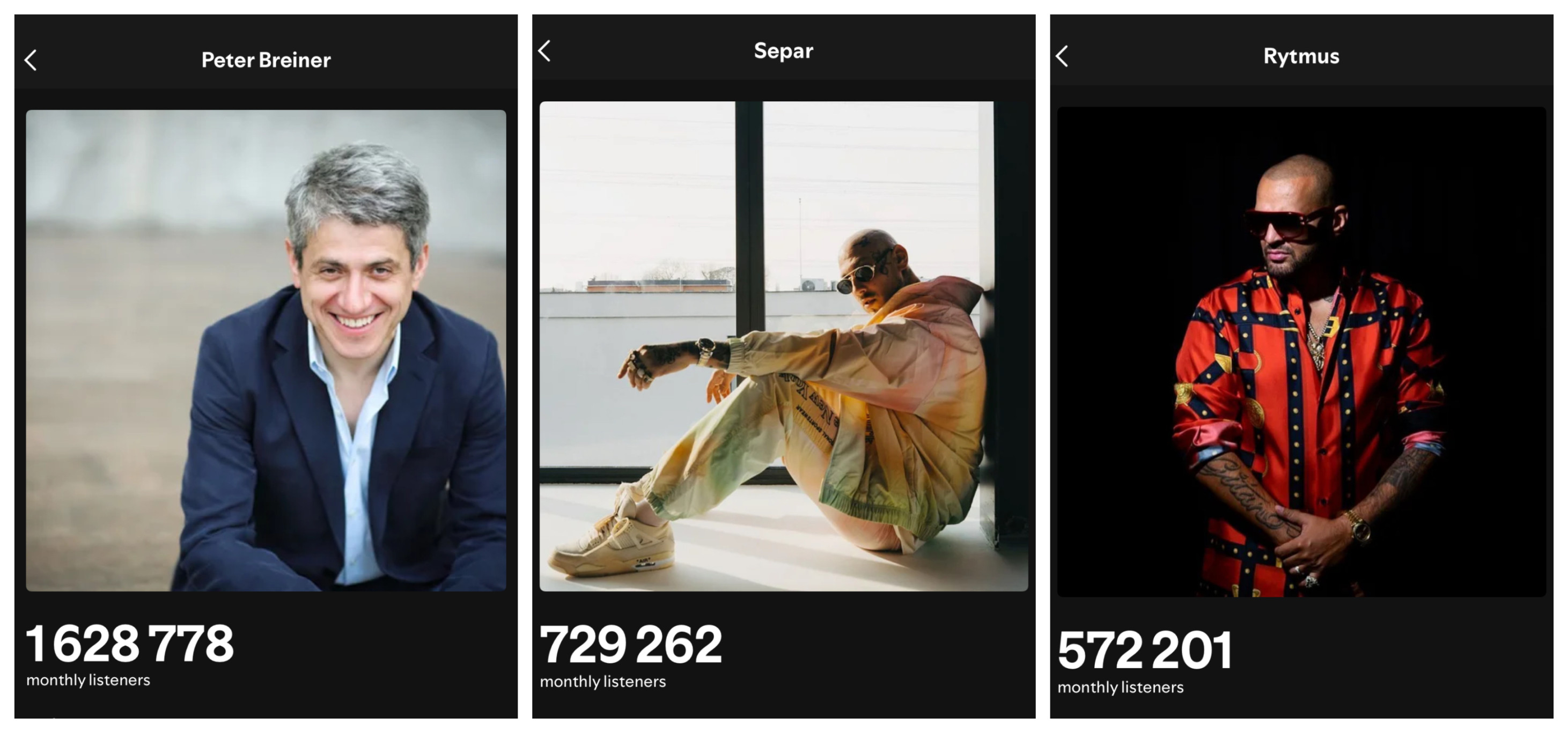
Task: Click the 572 201 listener count
Action: tap(1145, 650)
